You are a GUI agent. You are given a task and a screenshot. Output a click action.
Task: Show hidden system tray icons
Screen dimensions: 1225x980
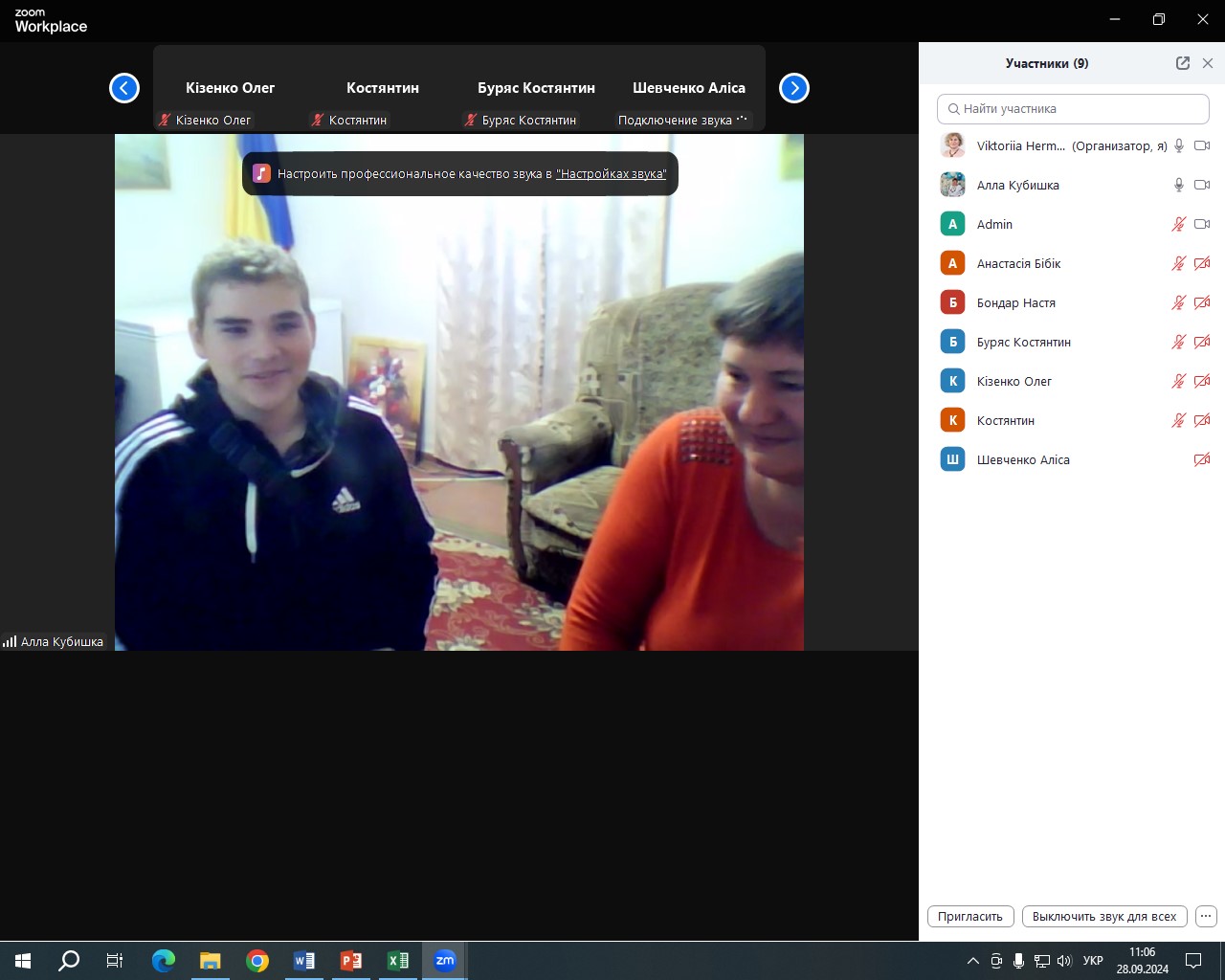[x=973, y=961]
